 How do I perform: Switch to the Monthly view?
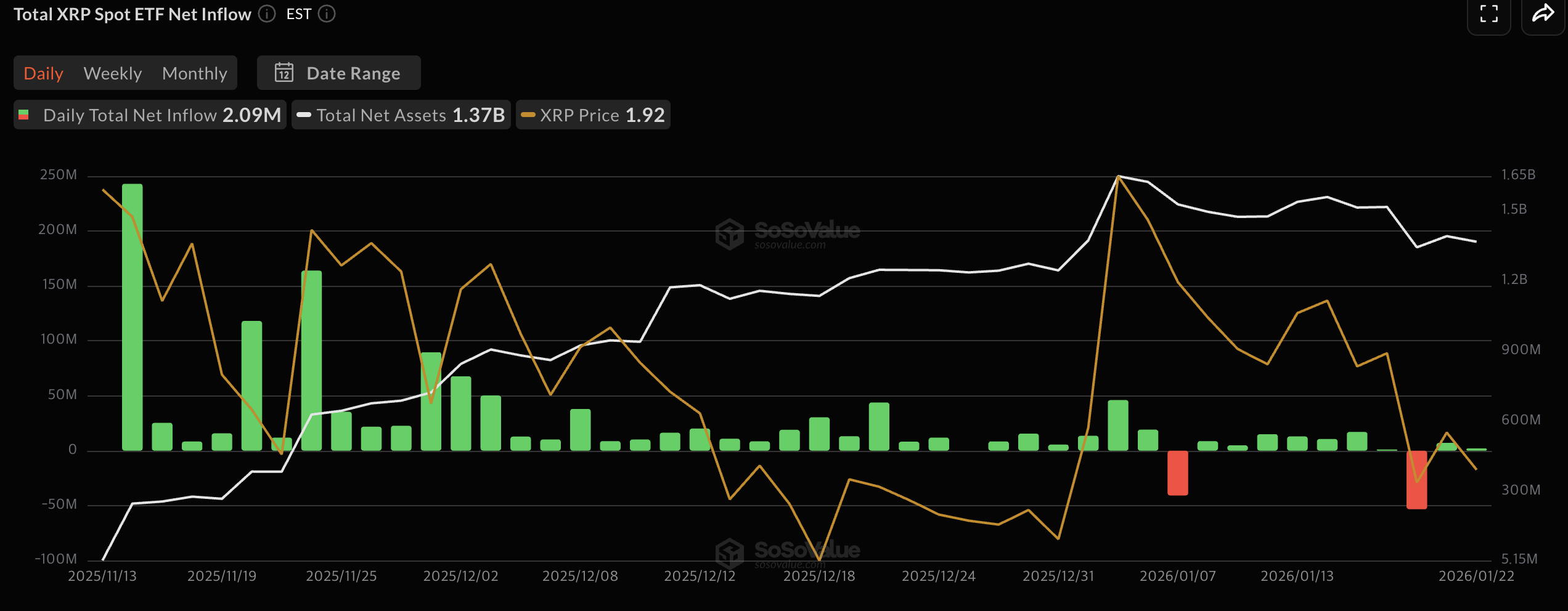(195, 73)
